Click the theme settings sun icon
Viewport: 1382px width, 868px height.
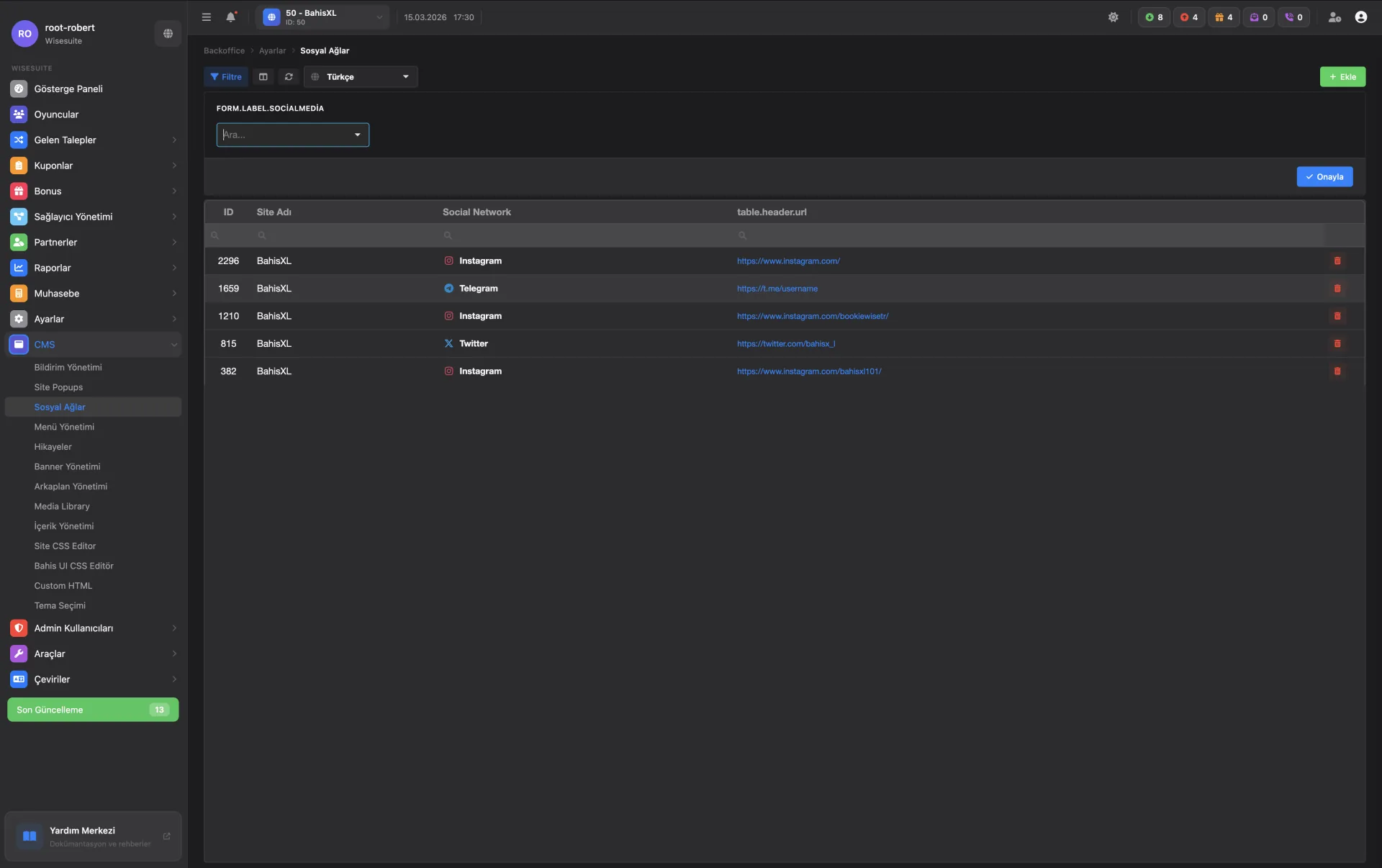pyautogui.click(x=1113, y=17)
